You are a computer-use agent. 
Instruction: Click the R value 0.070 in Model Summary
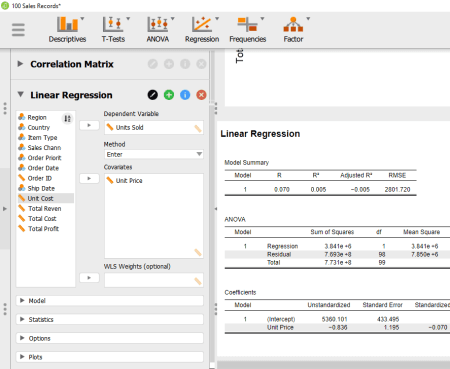click(x=282, y=189)
